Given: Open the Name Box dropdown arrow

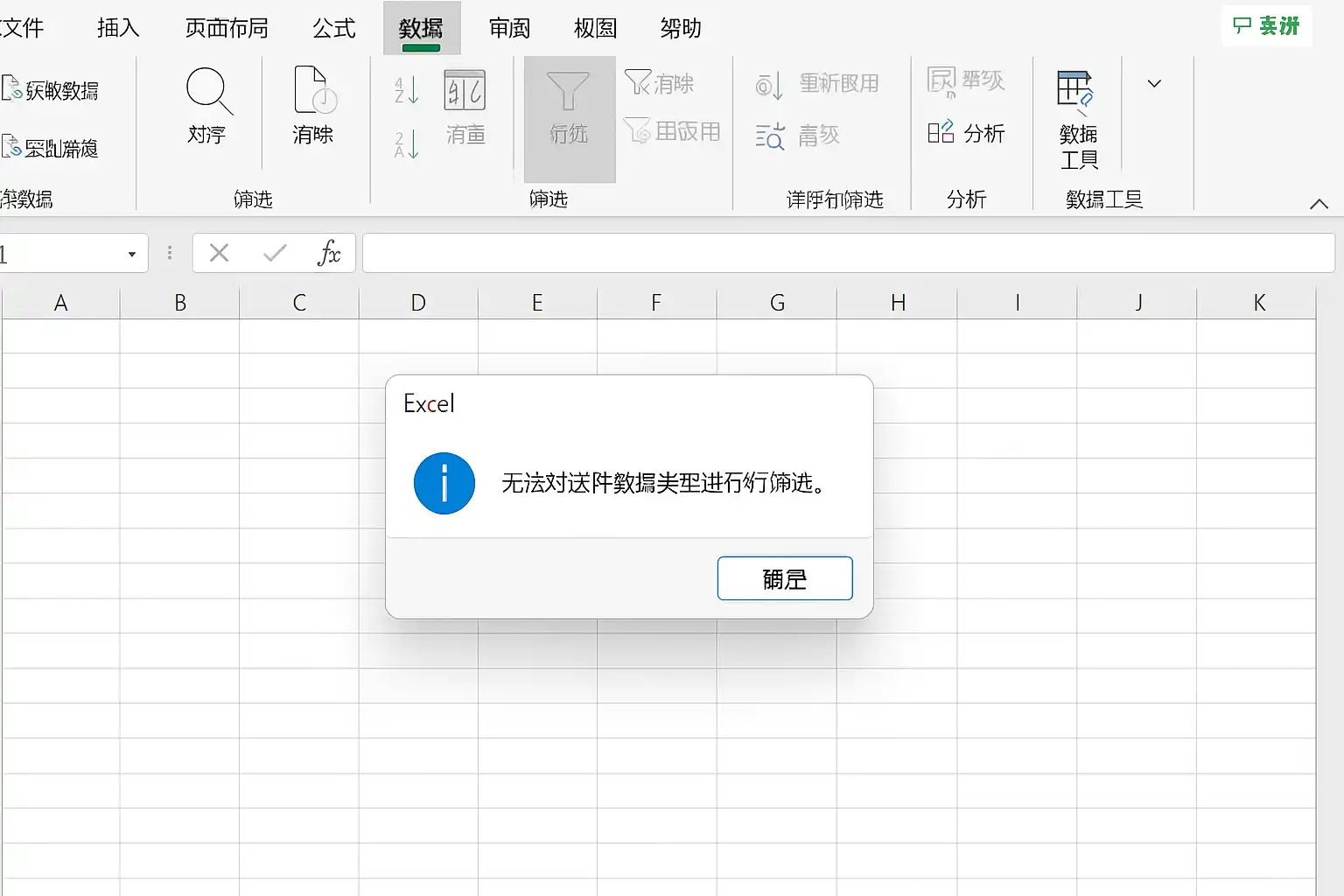Looking at the screenshot, I should click(x=132, y=255).
